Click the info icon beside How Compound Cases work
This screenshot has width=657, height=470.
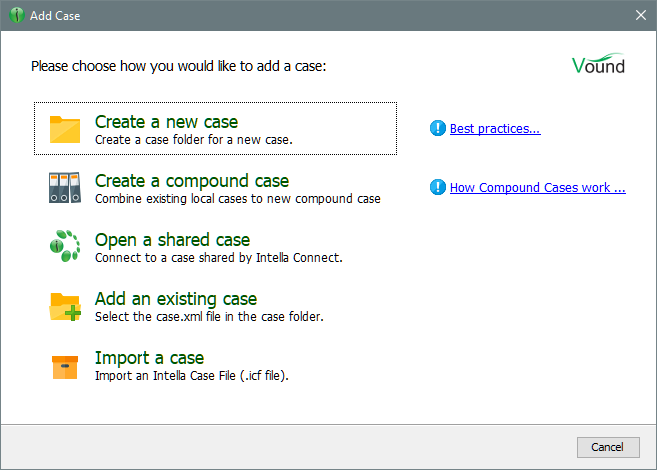click(438, 187)
